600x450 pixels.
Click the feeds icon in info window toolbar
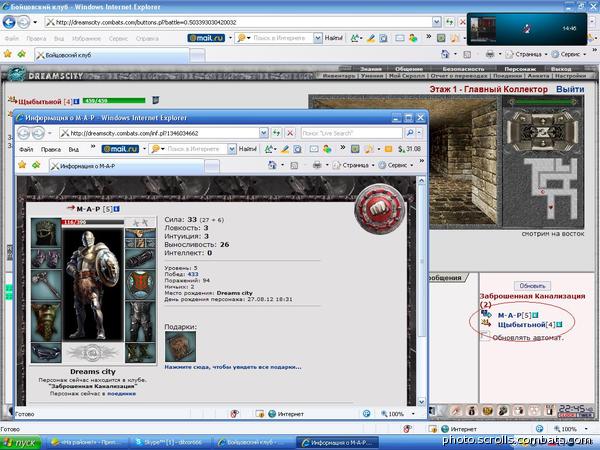(x=294, y=165)
